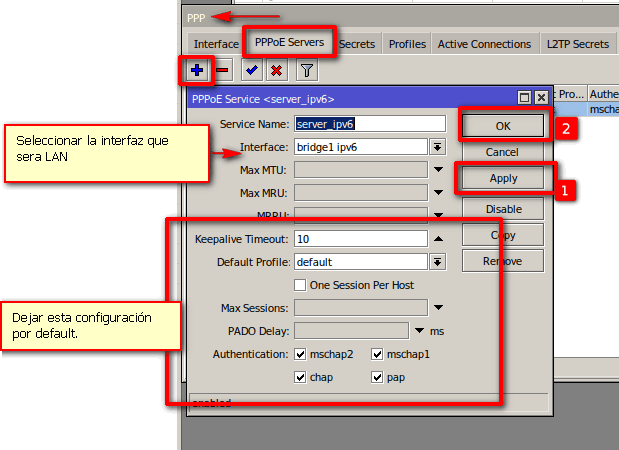The image size is (619, 450).
Task: Uncheck the pap authentication checkbox
Action: 377,377
